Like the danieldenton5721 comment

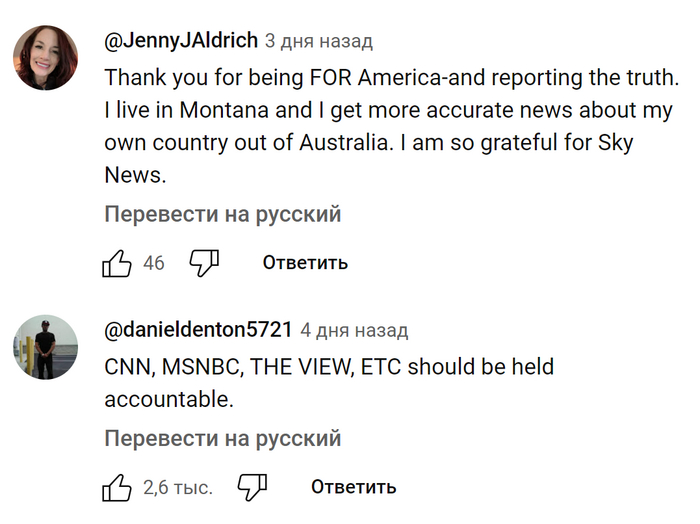(x=118, y=488)
